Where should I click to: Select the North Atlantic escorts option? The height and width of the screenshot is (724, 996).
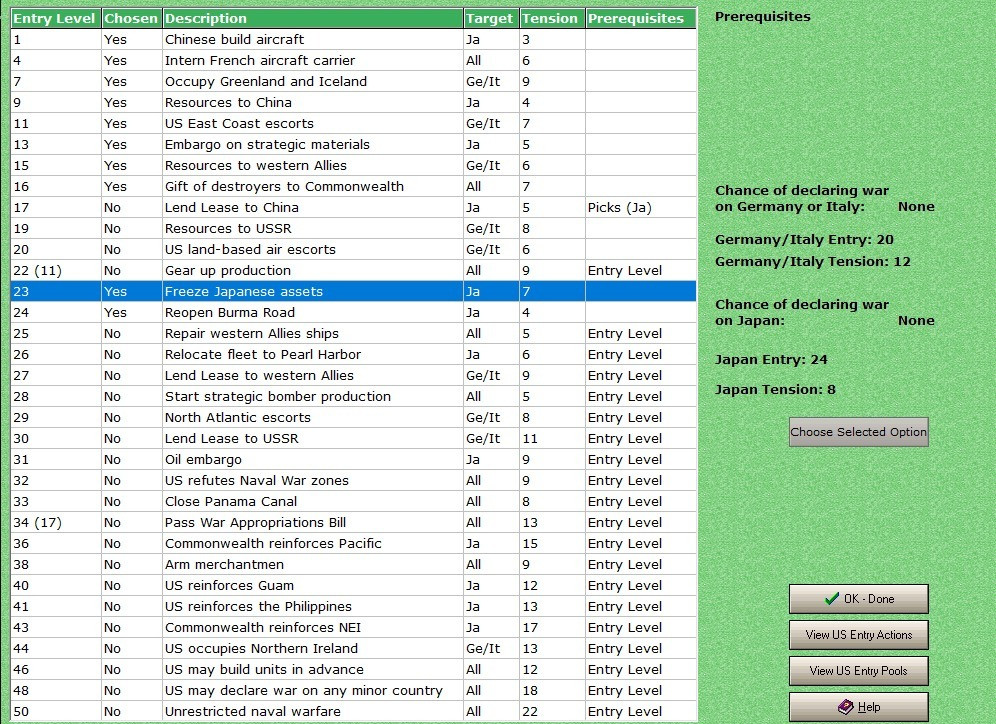353,417
